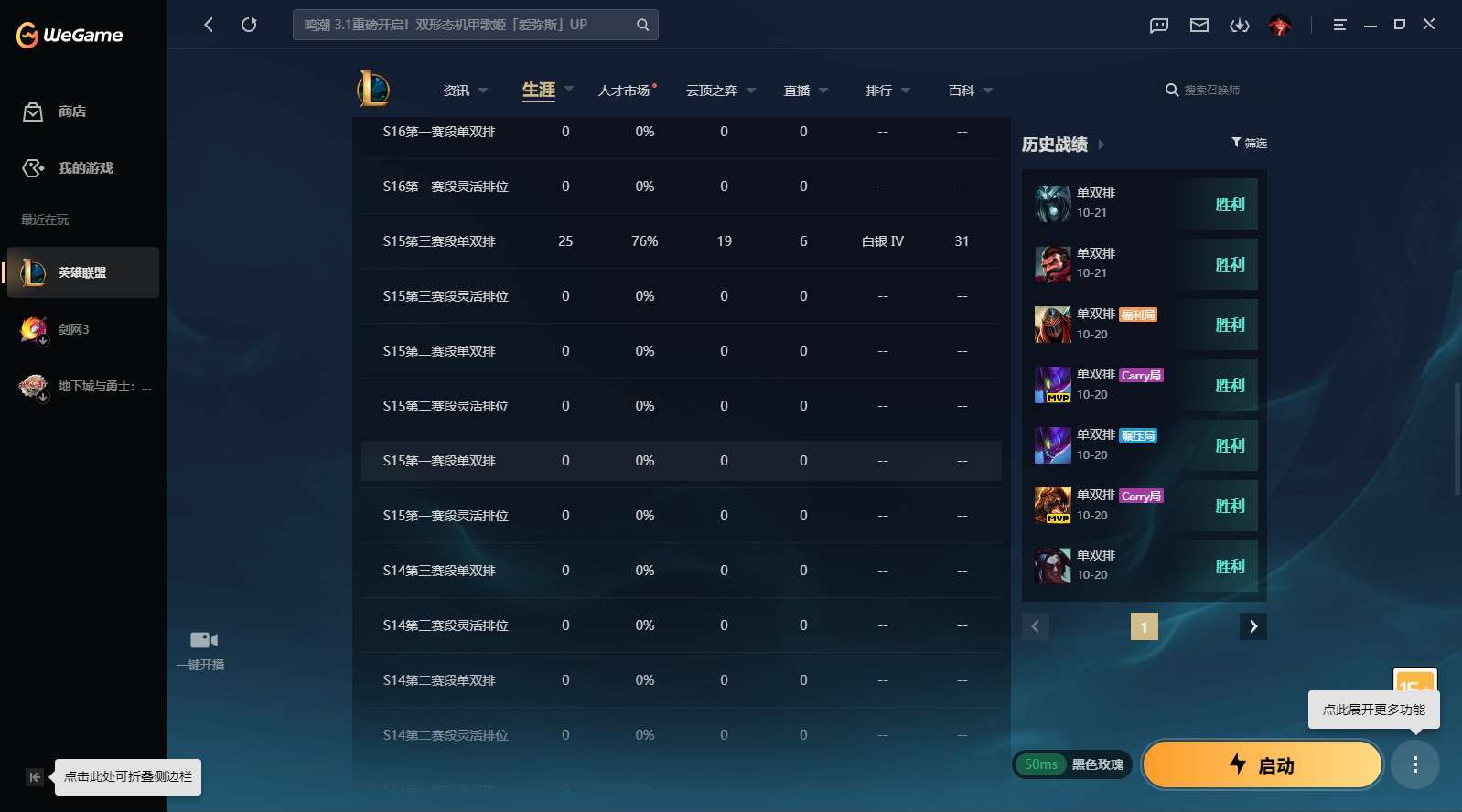The image size is (1462, 812).
Task: Open the download manager icon
Action: click(1240, 25)
